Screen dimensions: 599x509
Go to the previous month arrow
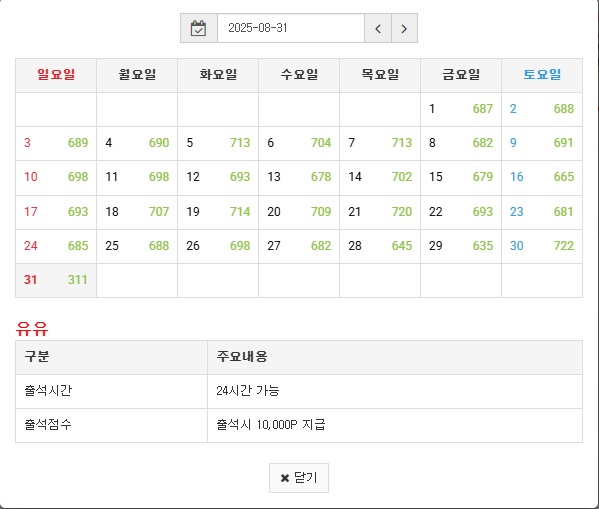tap(378, 28)
